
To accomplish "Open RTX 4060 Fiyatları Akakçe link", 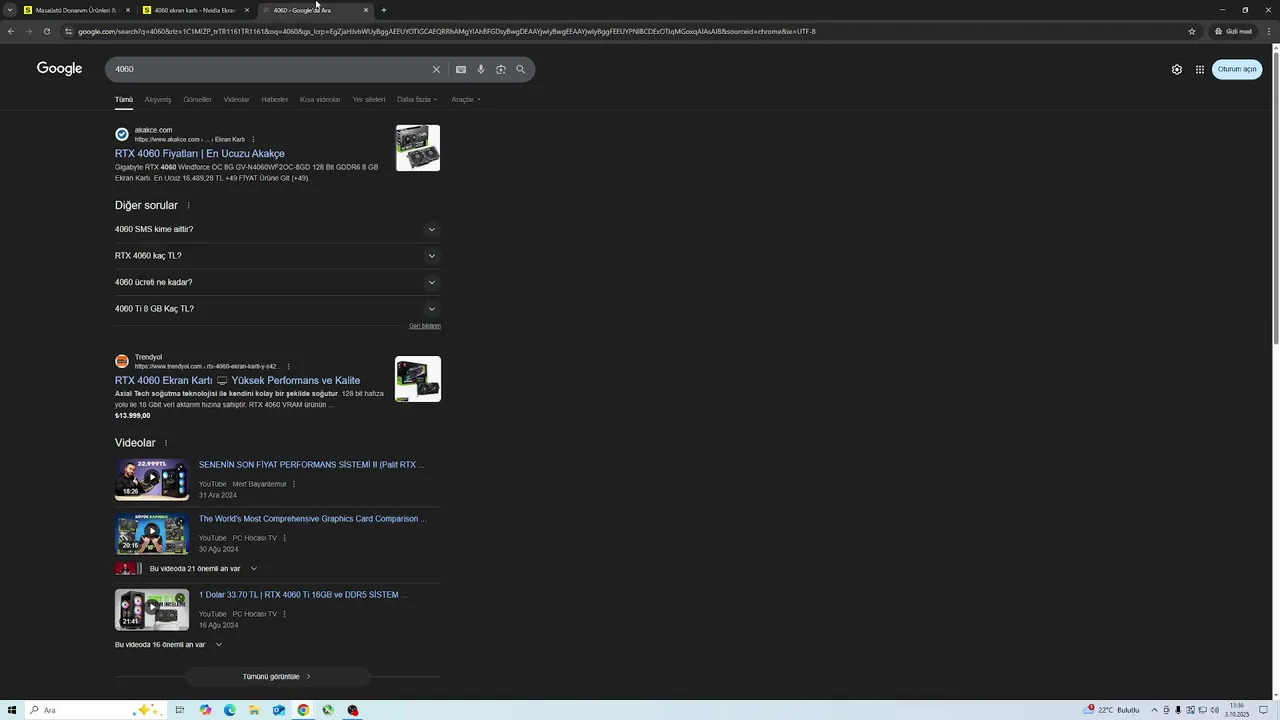I will click(200, 154).
